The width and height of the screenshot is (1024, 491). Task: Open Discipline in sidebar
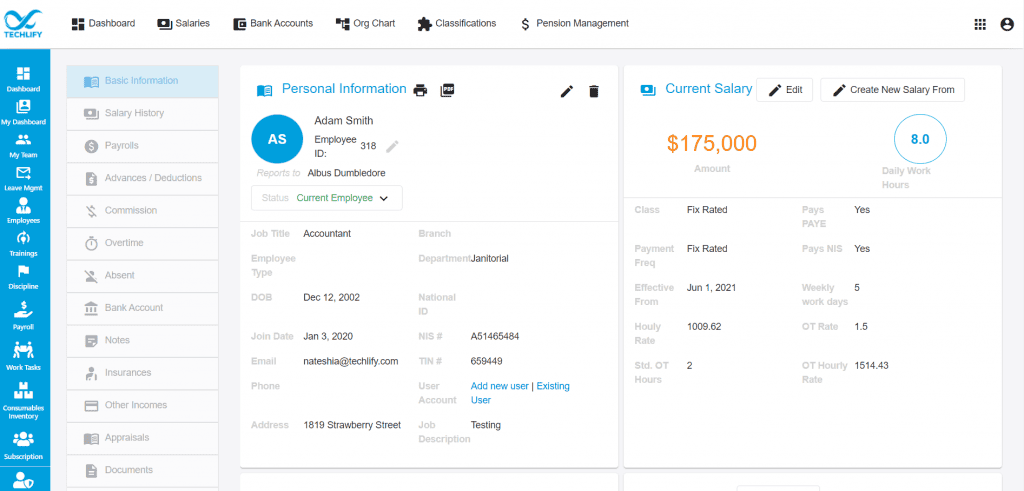point(24,277)
